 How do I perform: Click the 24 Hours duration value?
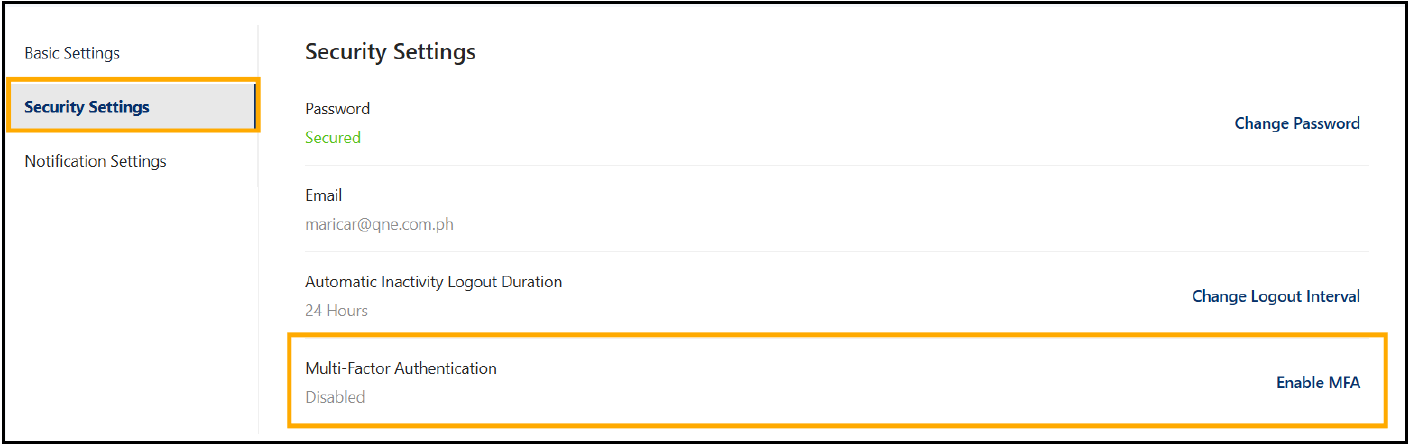pyautogui.click(x=336, y=311)
